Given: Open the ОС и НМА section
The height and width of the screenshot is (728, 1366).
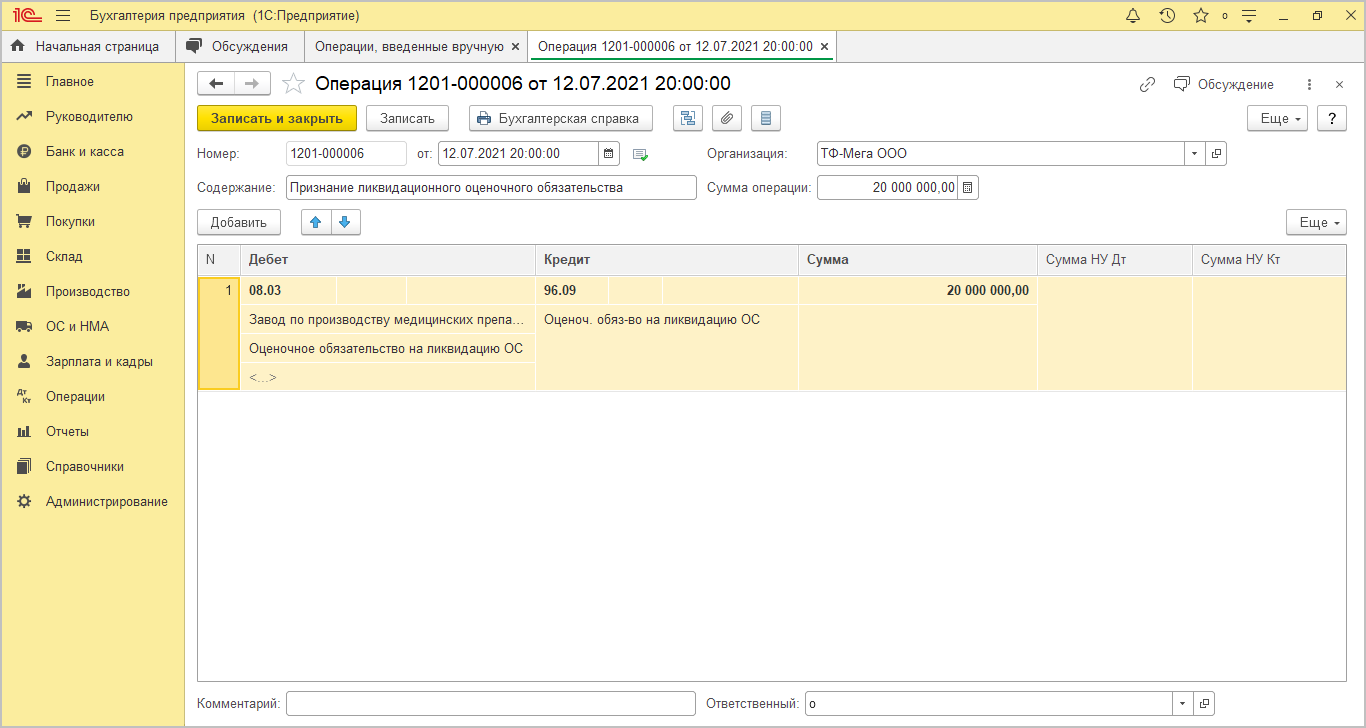Looking at the screenshot, I should pyautogui.click(x=92, y=327).
